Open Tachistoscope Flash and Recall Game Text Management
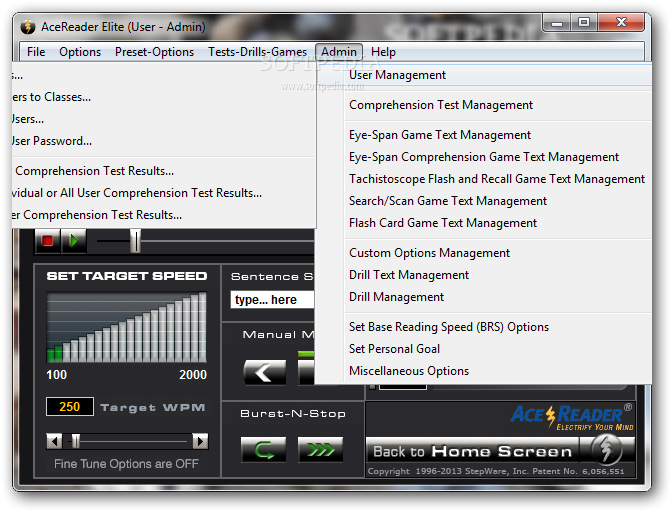 point(484,179)
